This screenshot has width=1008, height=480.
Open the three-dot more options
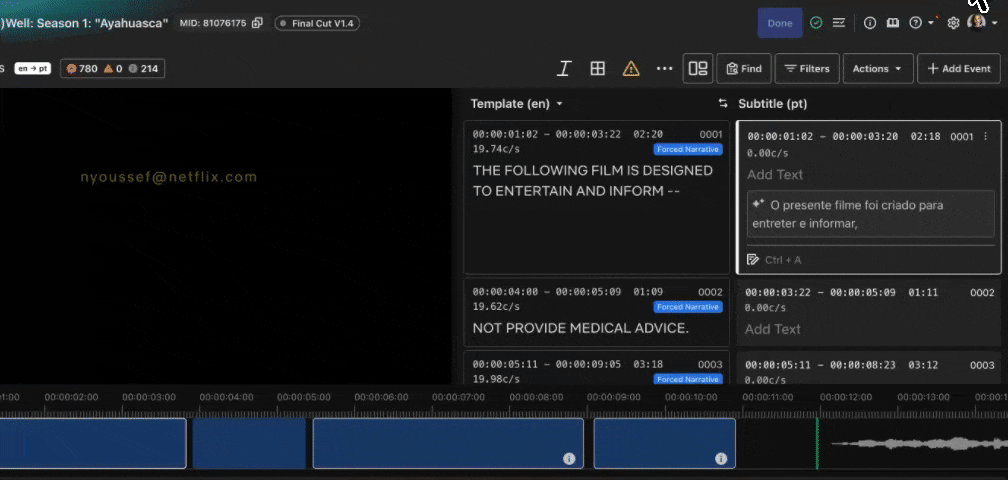(665, 69)
